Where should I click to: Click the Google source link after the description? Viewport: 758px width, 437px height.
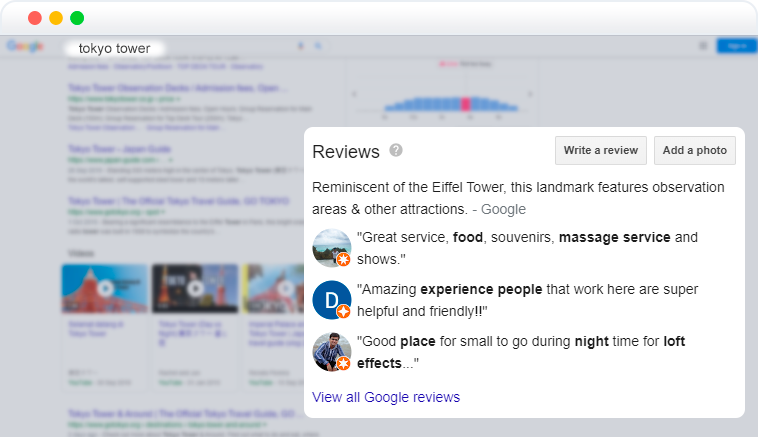tap(503, 209)
